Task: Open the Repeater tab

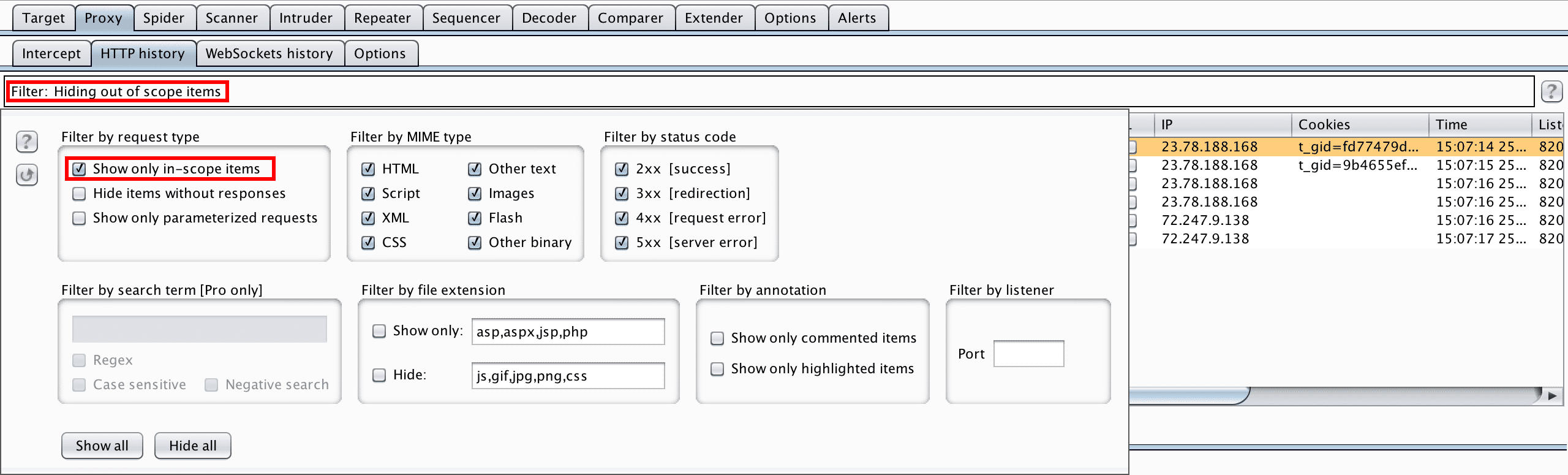Action: point(382,18)
